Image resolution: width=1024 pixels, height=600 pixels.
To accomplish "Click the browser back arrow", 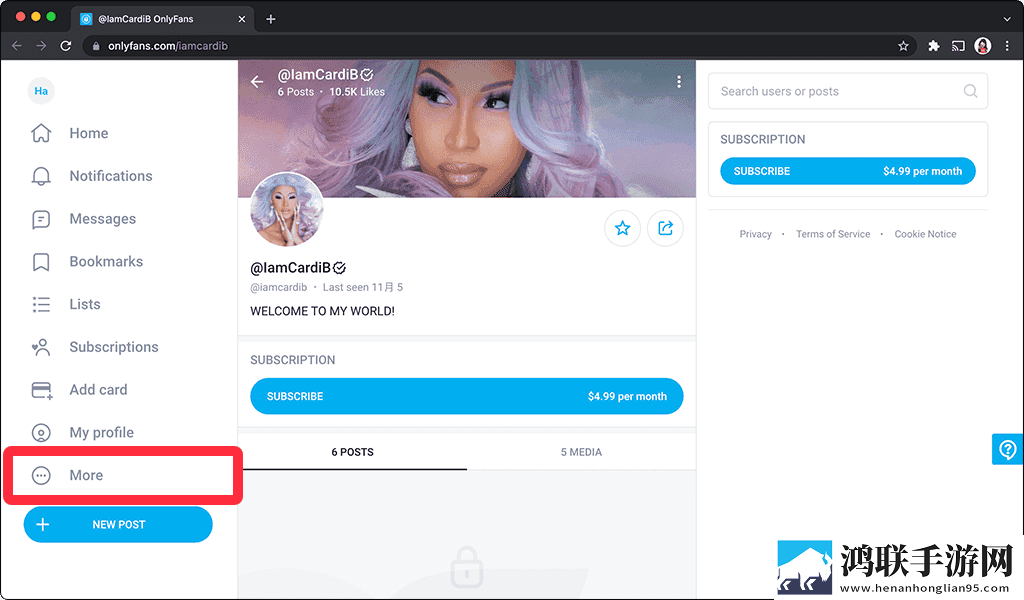I will pos(17,46).
